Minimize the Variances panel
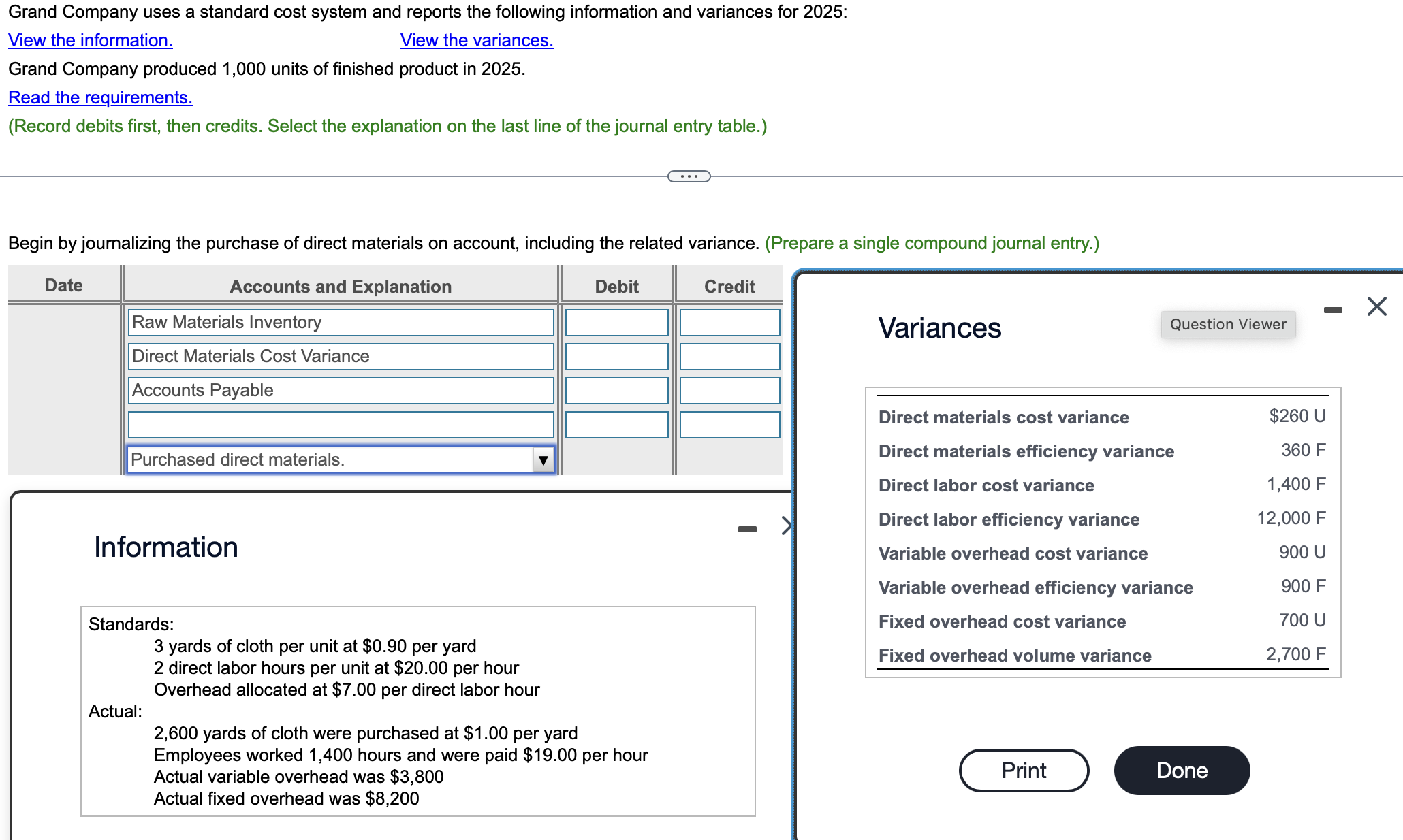This screenshot has height=840, width=1403. point(1333,308)
